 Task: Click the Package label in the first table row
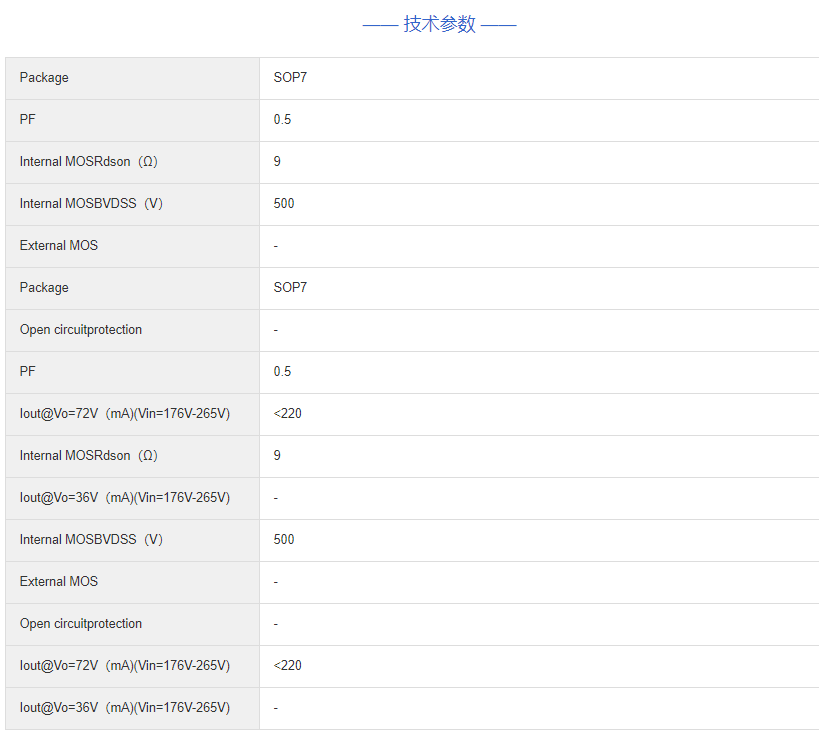44,78
